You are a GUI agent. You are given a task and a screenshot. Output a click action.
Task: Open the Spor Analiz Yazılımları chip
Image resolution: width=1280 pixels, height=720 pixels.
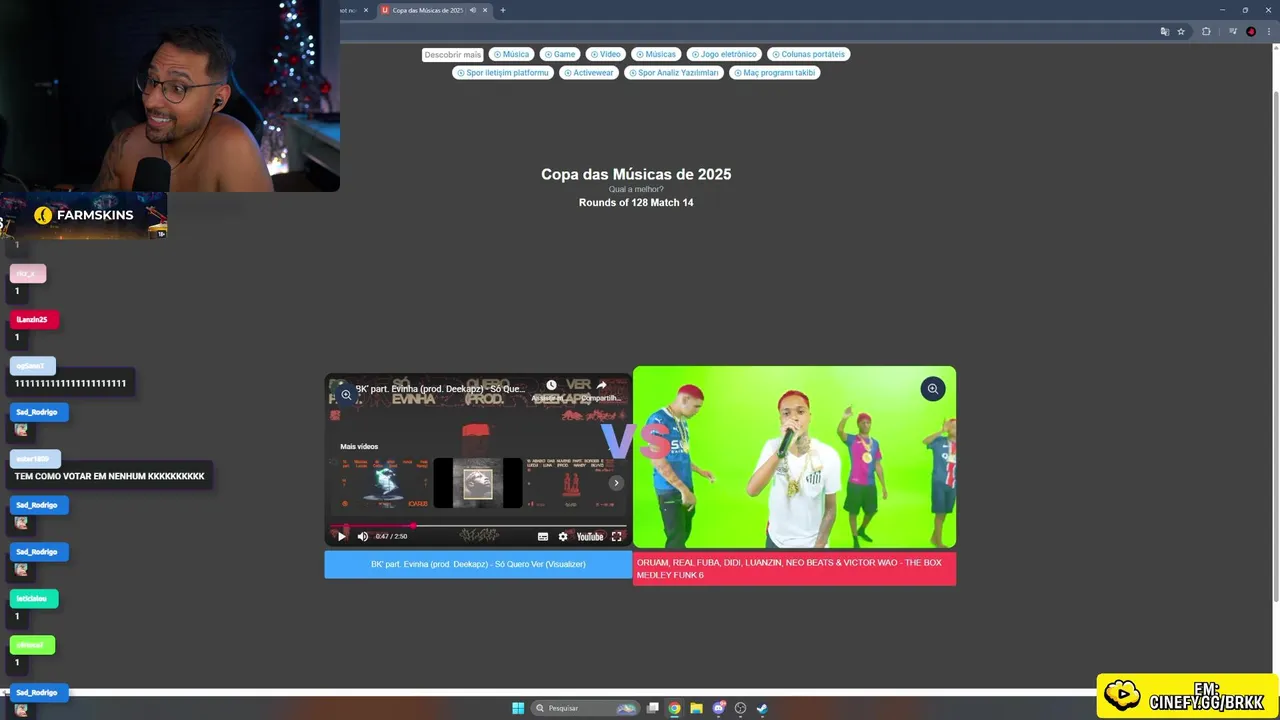tap(674, 72)
